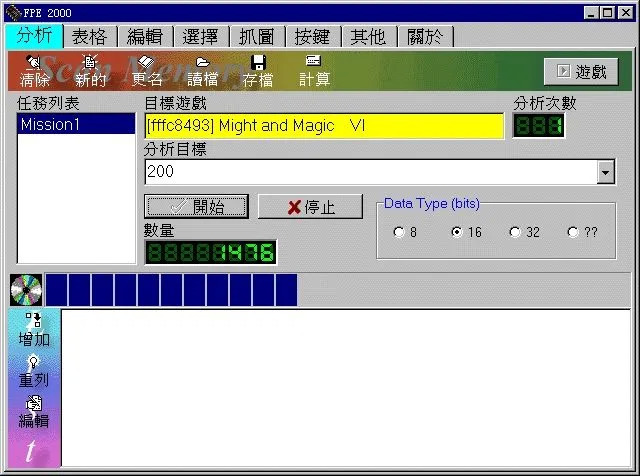The height and width of the screenshot is (476, 640).
Task: Click the 更名 (Rename) toolbar icon
Action: (x=147, y=71)
